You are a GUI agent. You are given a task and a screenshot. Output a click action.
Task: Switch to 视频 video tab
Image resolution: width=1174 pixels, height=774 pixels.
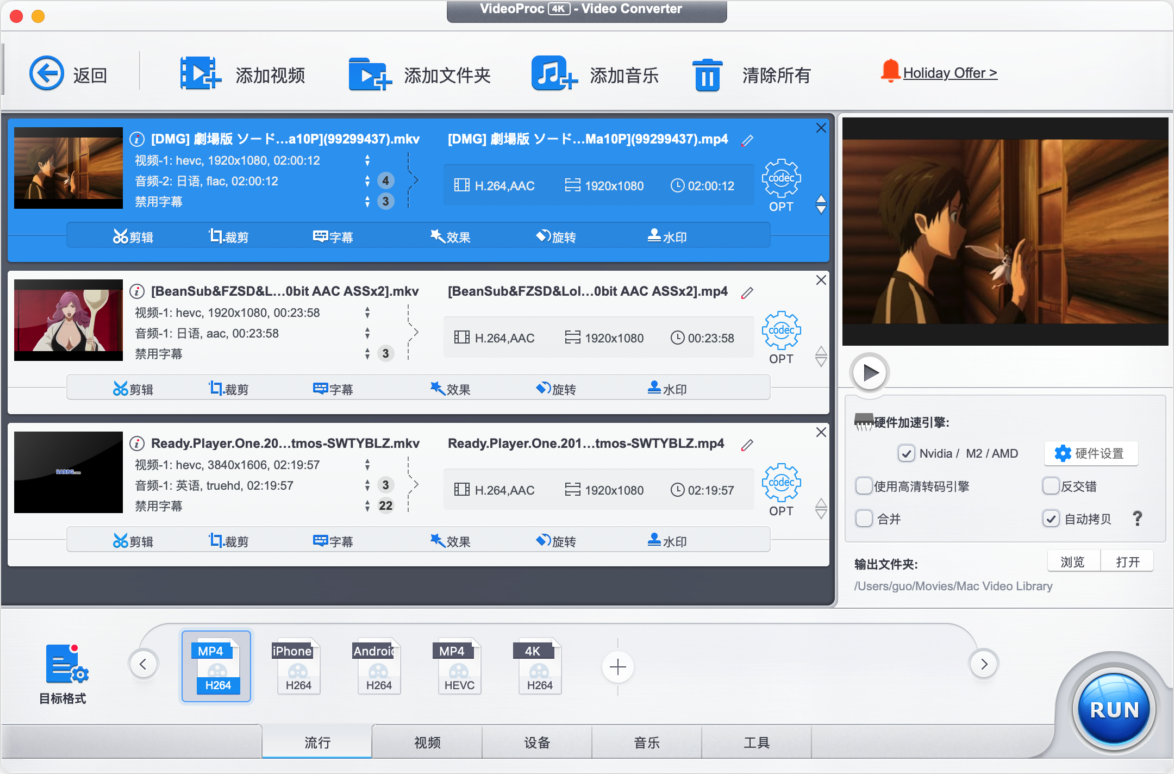(427, 742)
